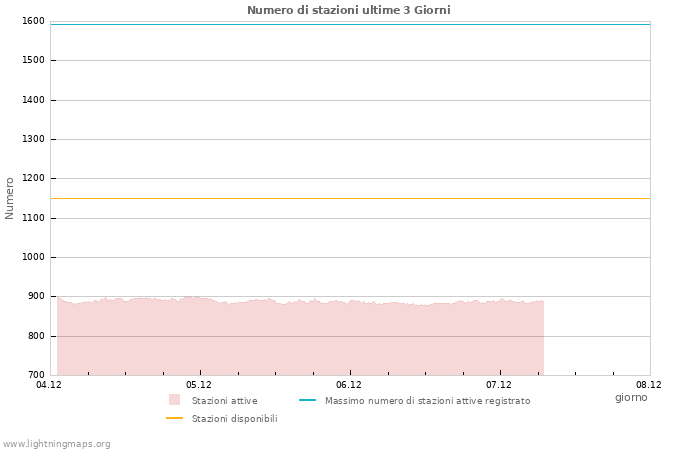Viewport: 700px width, 450px height.
Task: Click the blue Massimo numero legend line marker
Action: (x=307, y=400)
